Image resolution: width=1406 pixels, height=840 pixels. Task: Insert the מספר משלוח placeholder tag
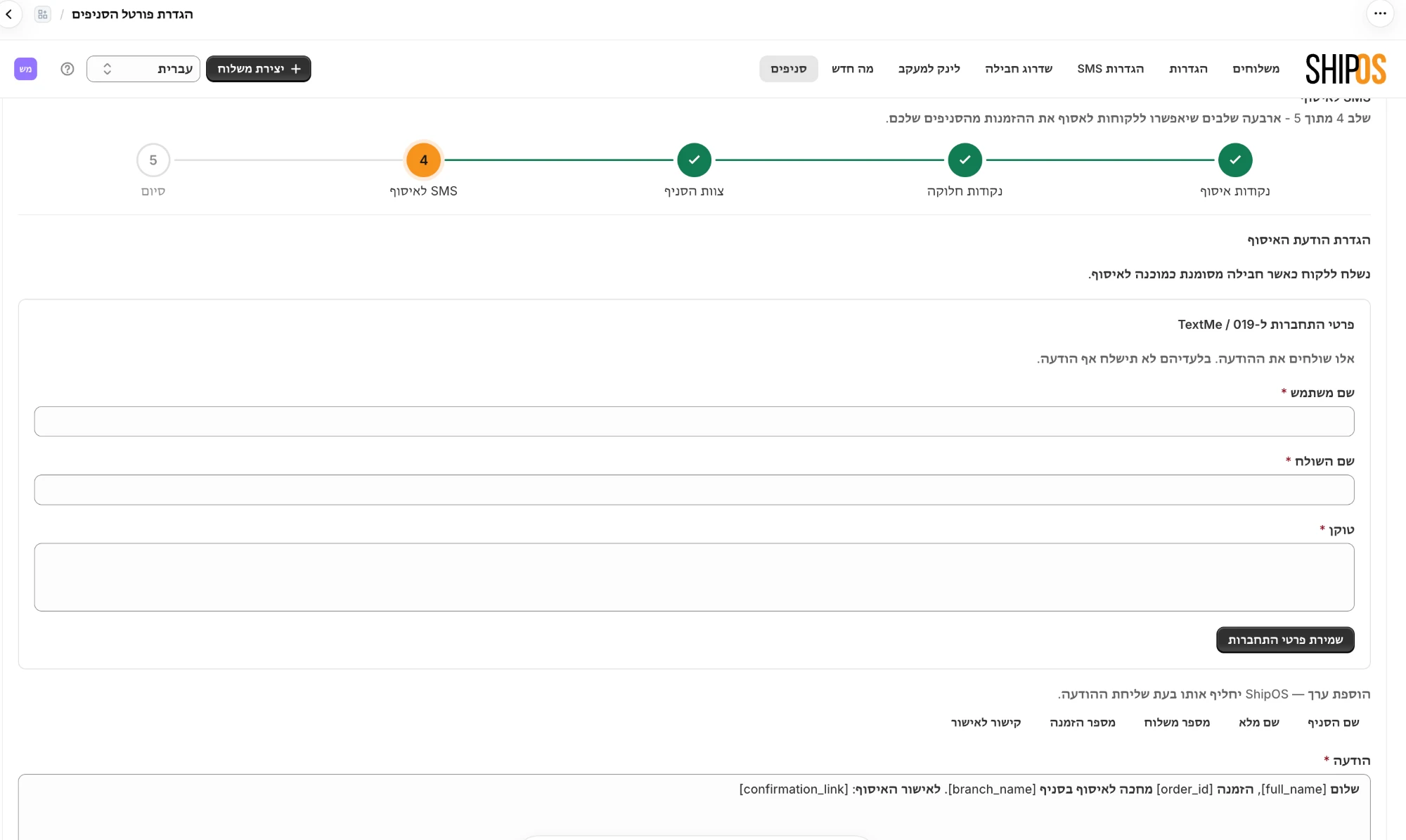pyautogui.click(x=1177, y=723)
